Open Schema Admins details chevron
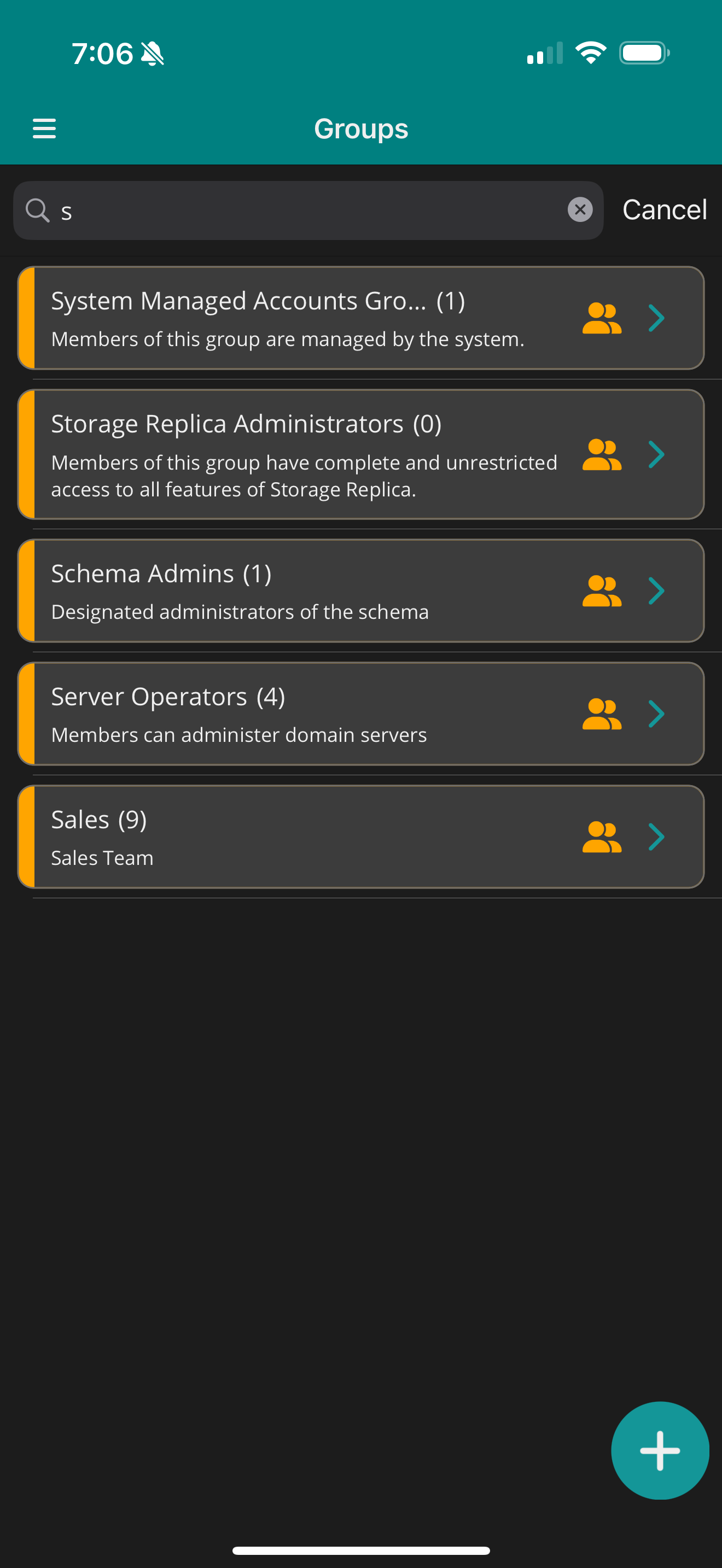The height and width of the screenshot is (1568, 722). [x=656, y=591]
